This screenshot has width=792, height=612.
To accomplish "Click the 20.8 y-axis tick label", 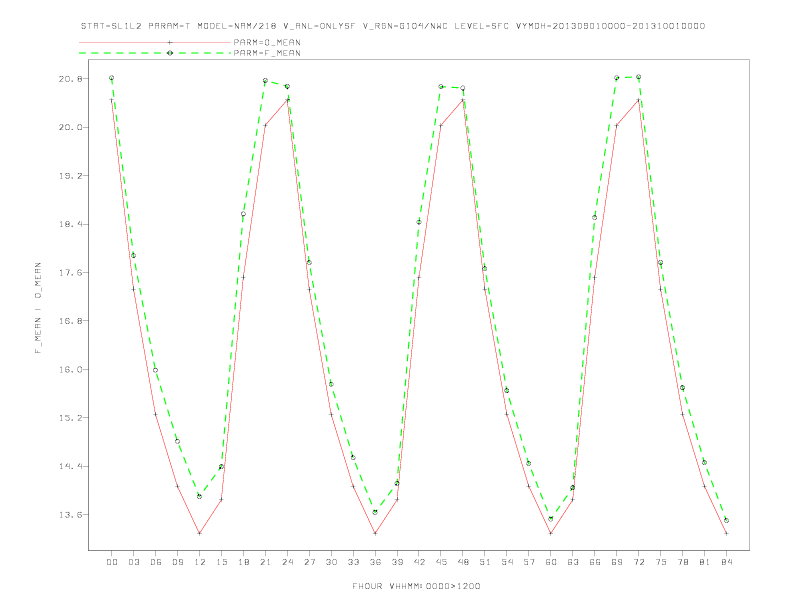I will pos(71,79).
